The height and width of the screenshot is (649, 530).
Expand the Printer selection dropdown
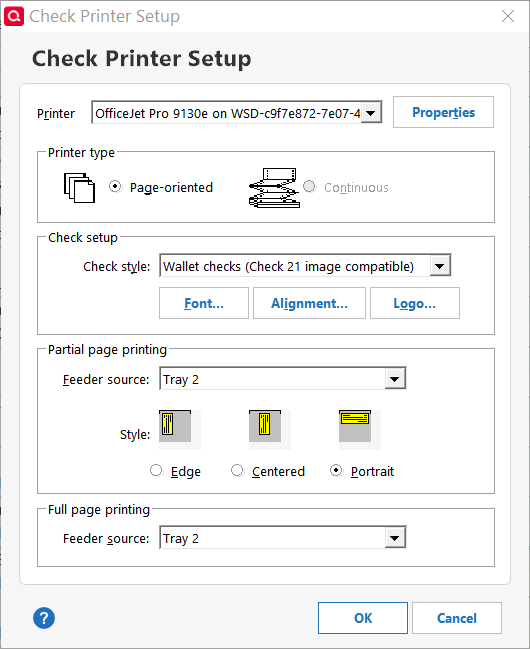click(371, 113)
